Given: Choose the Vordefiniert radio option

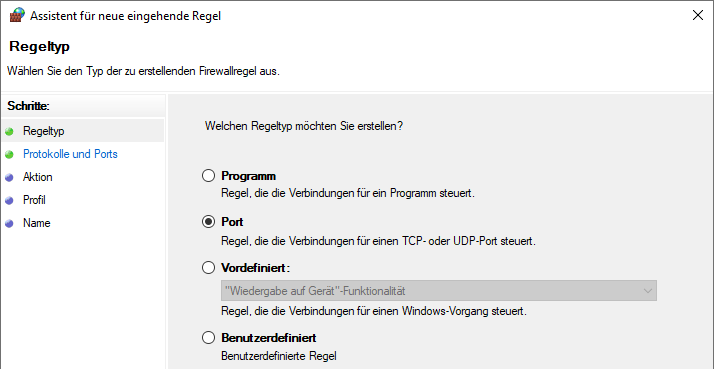Looking at the screenshot, I should (x=208, y=268).
